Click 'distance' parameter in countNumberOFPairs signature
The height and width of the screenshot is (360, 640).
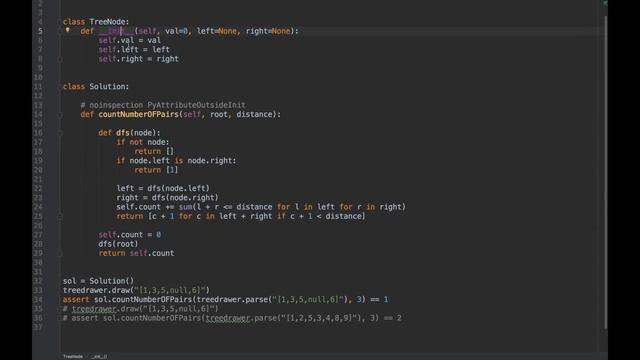click(254, 114)
